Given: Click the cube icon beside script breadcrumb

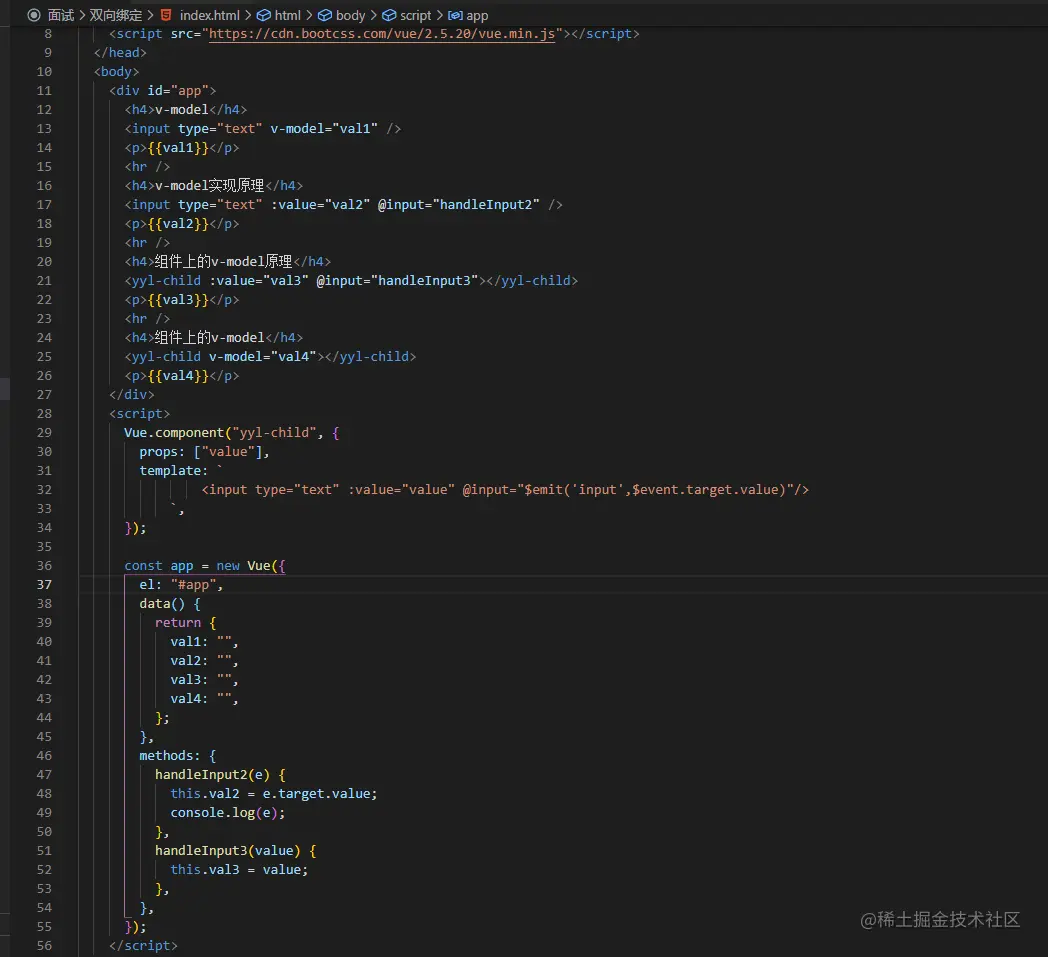Looking at the screenshot, I should tap(389, 15).
